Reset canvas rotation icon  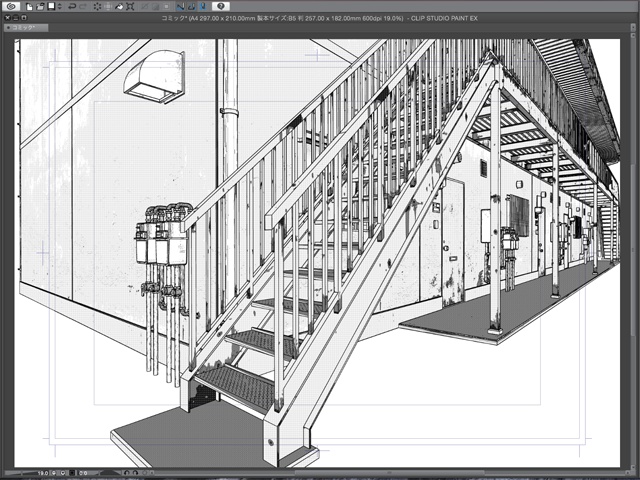pos(144,473)
